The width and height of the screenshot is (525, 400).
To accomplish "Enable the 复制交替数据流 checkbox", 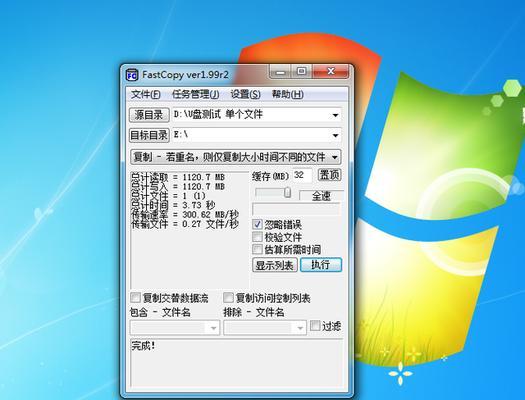I will coord(135,298).
